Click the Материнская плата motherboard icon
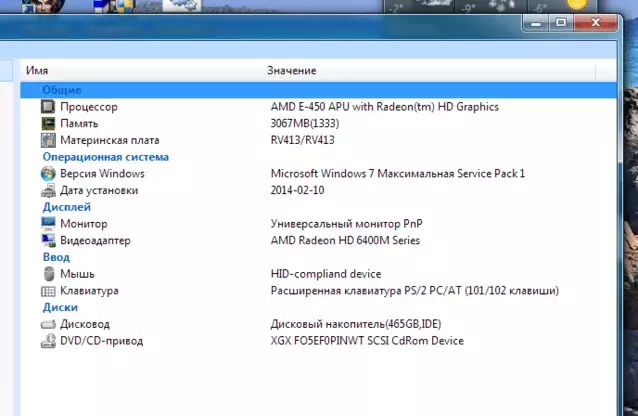 click(48, 140)
